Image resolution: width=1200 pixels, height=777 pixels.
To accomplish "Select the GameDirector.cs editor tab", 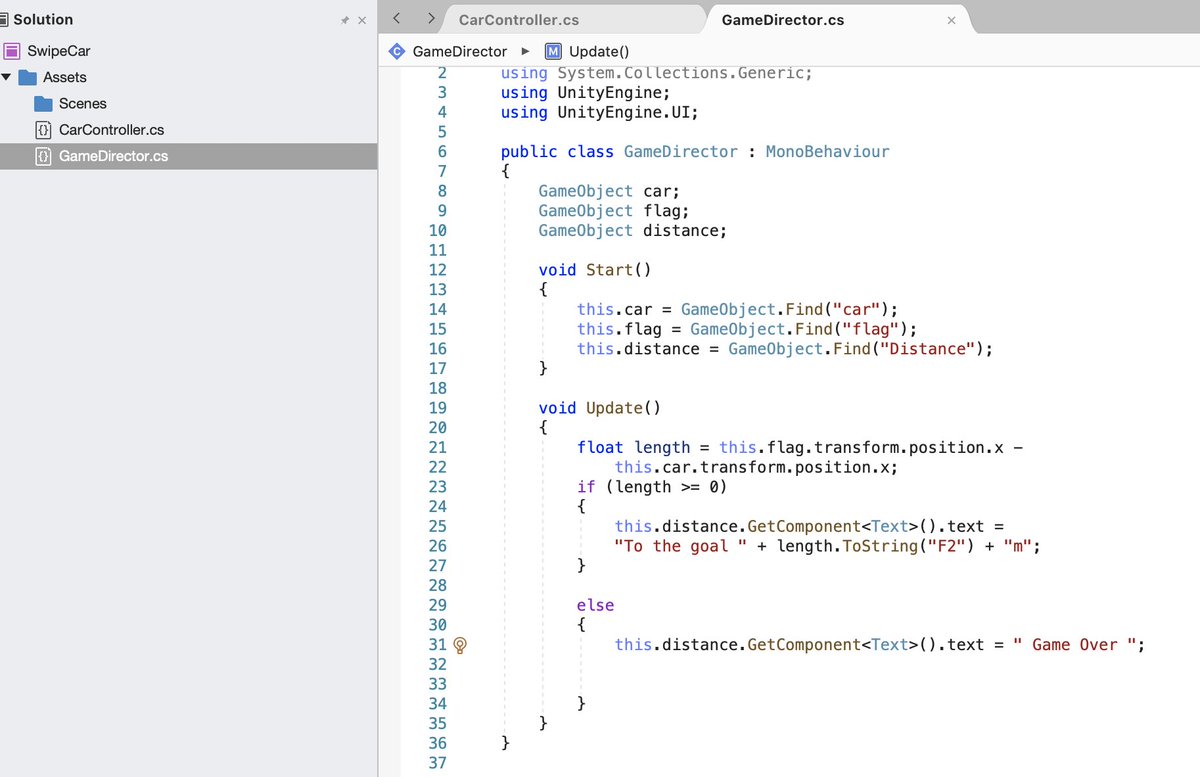I will [782, 20].
